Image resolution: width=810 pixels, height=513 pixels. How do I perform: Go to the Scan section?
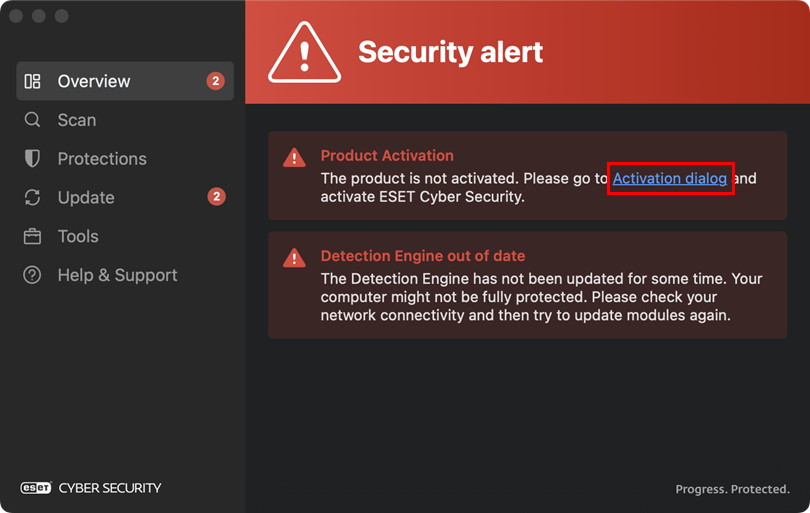tap(77, 120)
